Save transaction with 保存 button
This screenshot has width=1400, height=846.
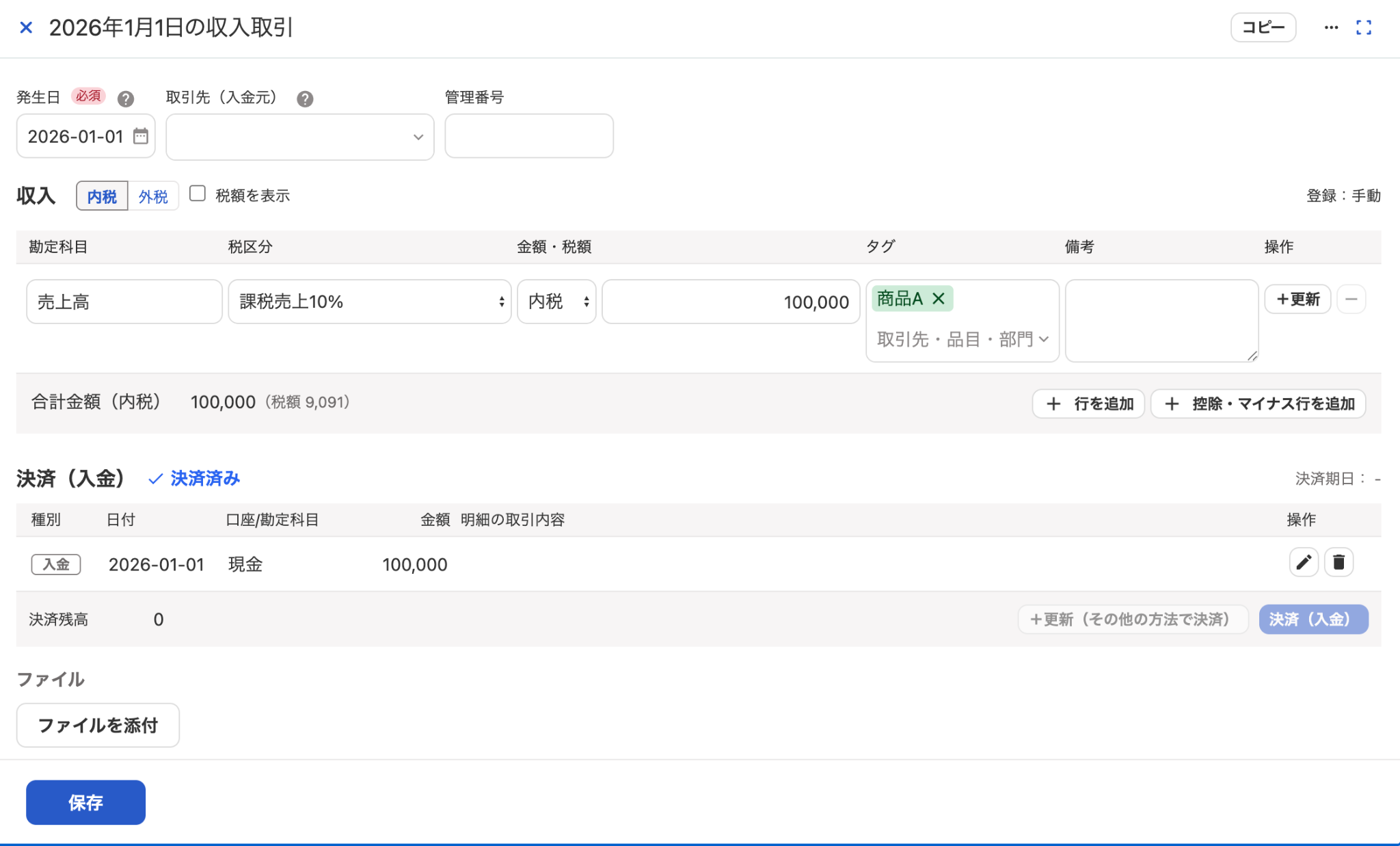point(85,802)
